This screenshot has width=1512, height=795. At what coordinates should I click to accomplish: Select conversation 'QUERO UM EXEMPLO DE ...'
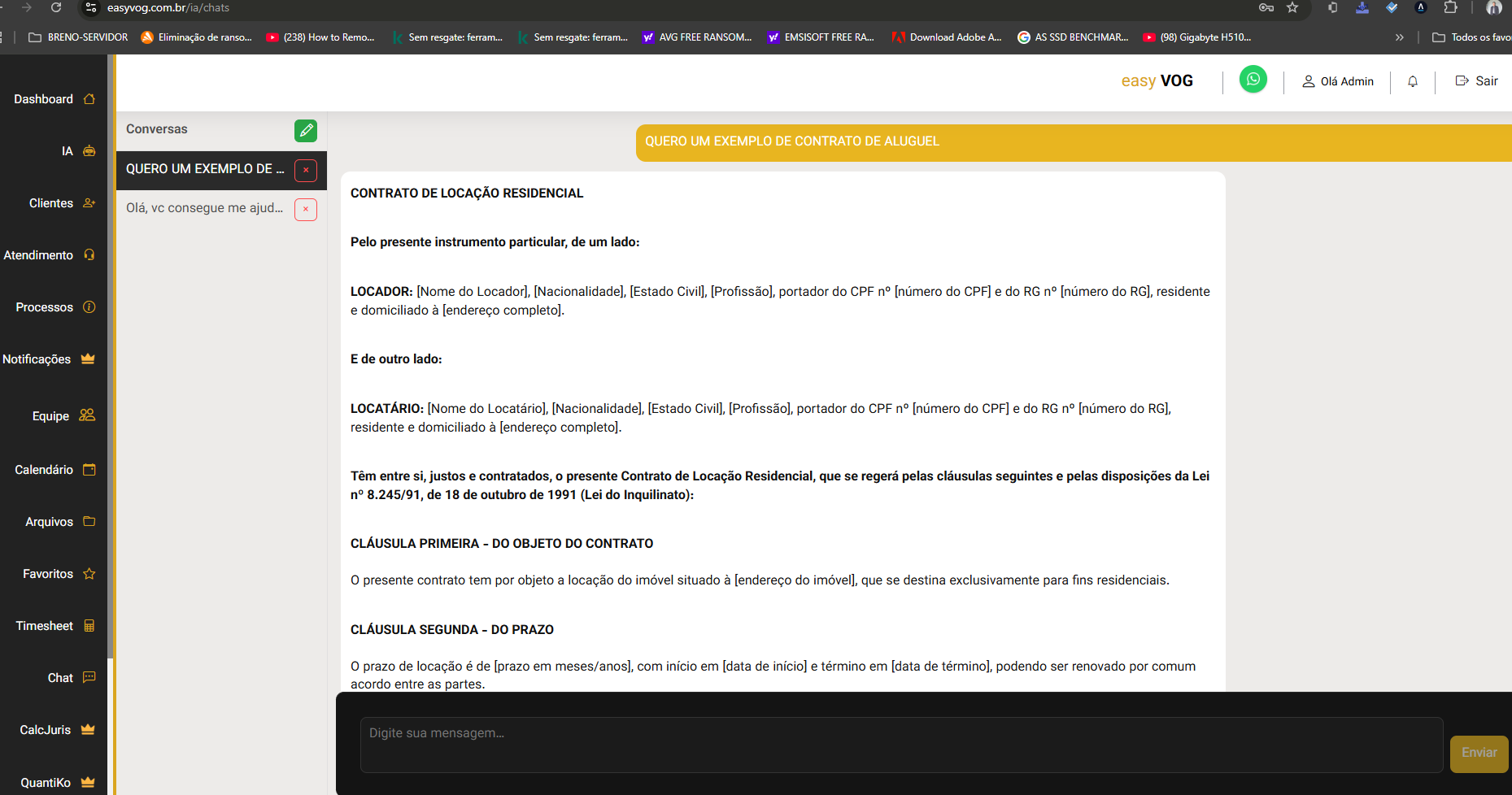[x=205, y=169]
